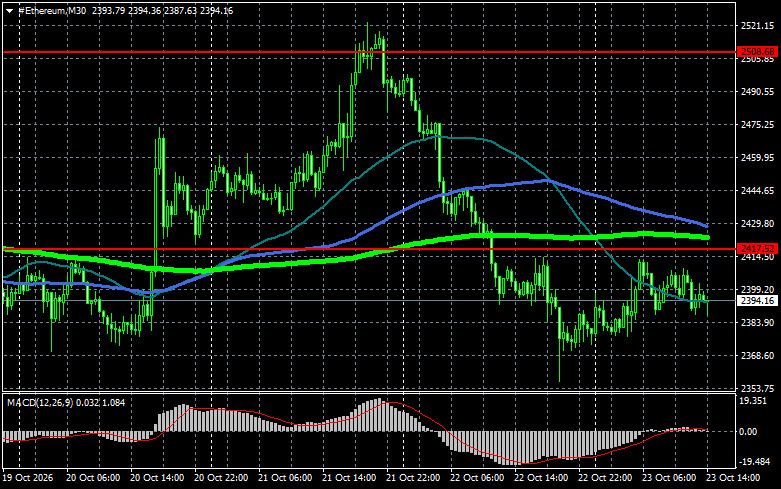Click the MACD values 0.032 1.084 text
781x489 pixels.
(x=102, y=402)
